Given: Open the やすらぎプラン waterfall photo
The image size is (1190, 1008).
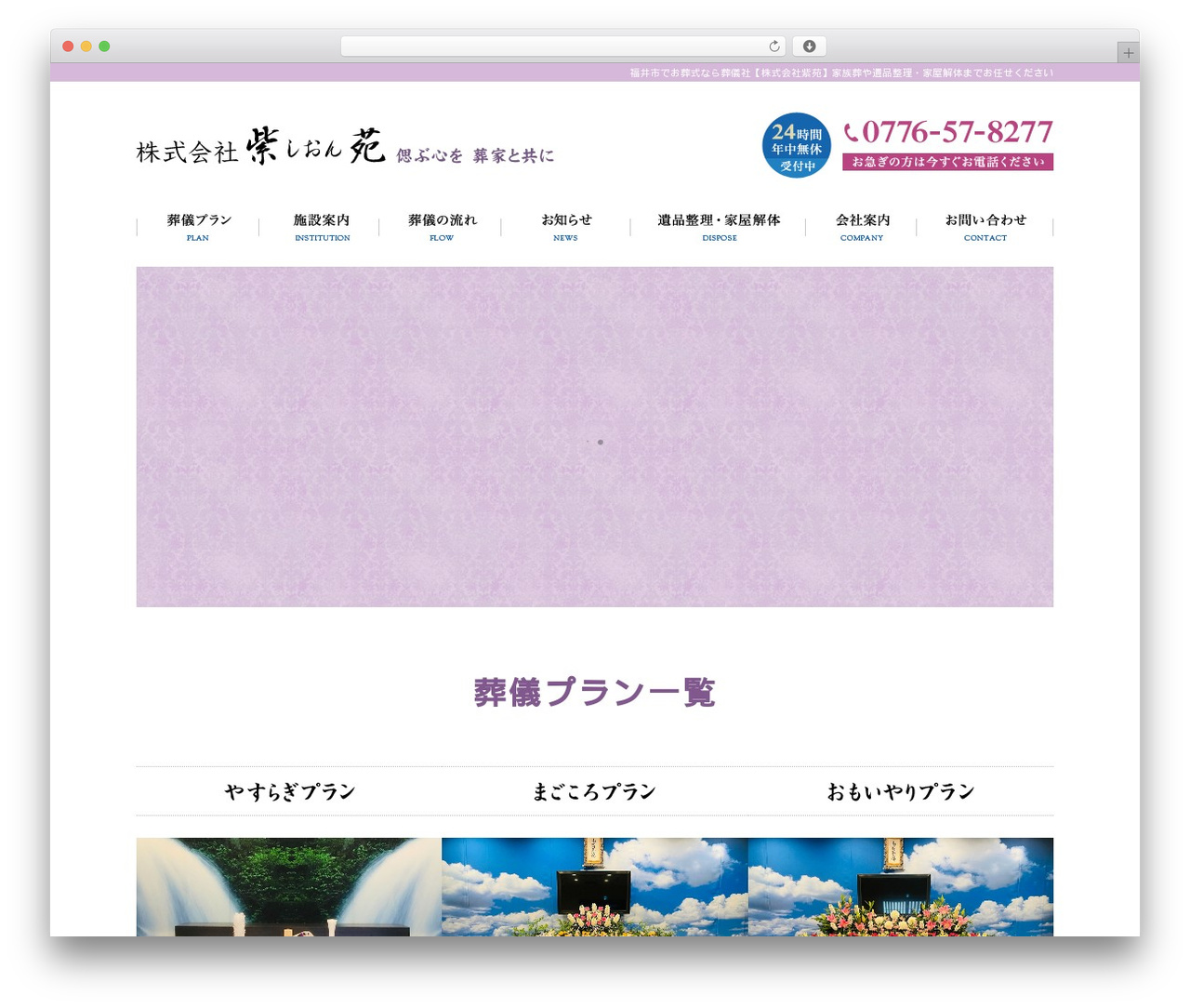Looking at the screenshot, I should point(289,887).
